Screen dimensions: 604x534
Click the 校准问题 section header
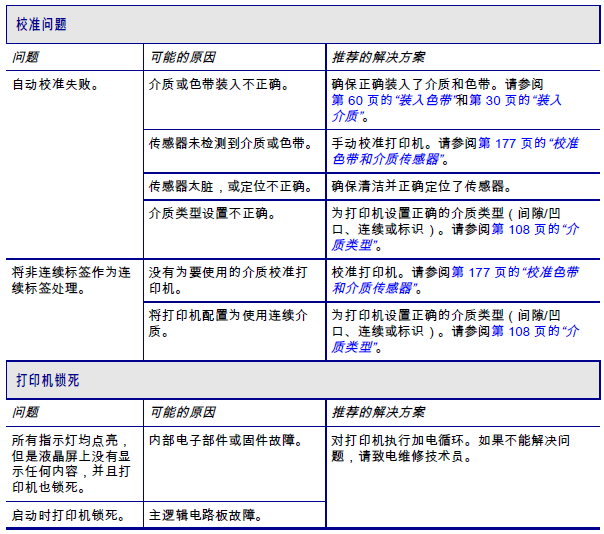[x=303, y=24]
